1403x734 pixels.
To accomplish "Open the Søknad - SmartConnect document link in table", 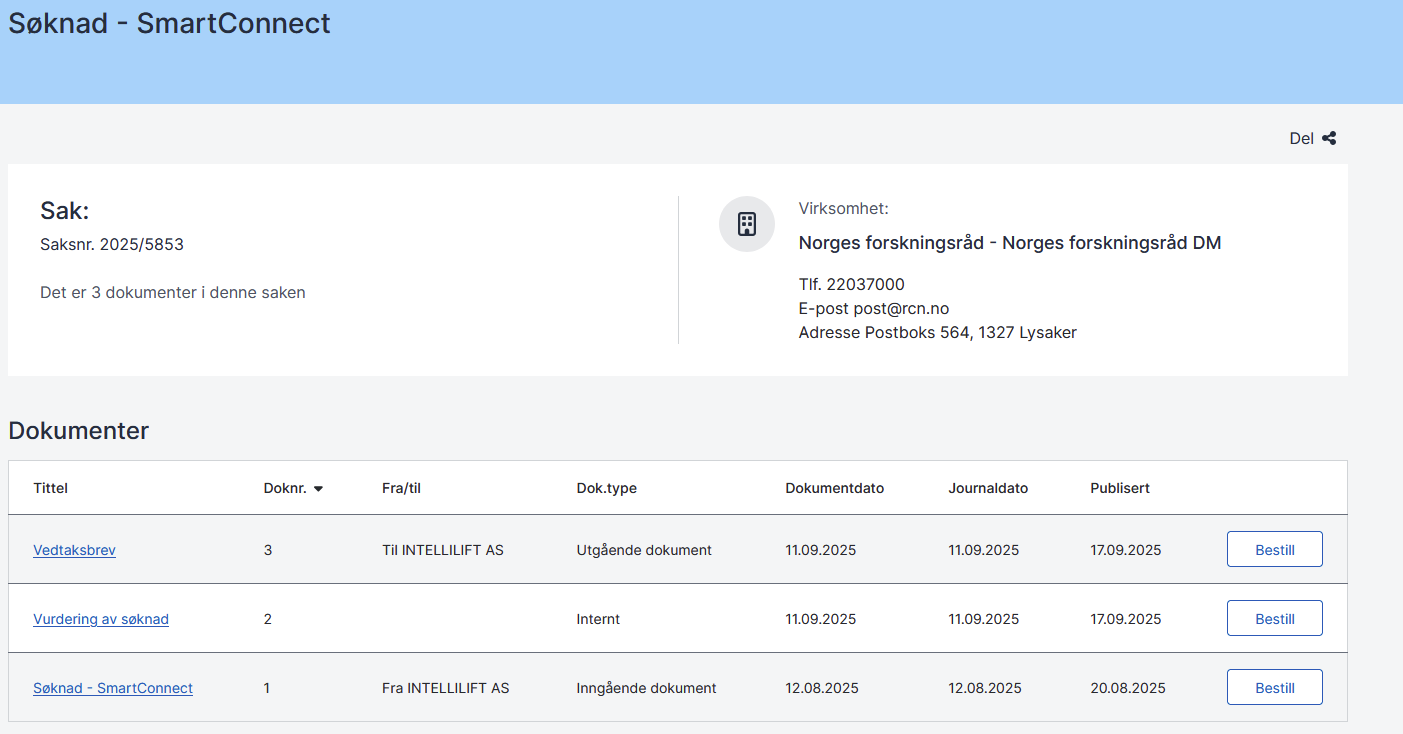I will [x=113, y=688].
